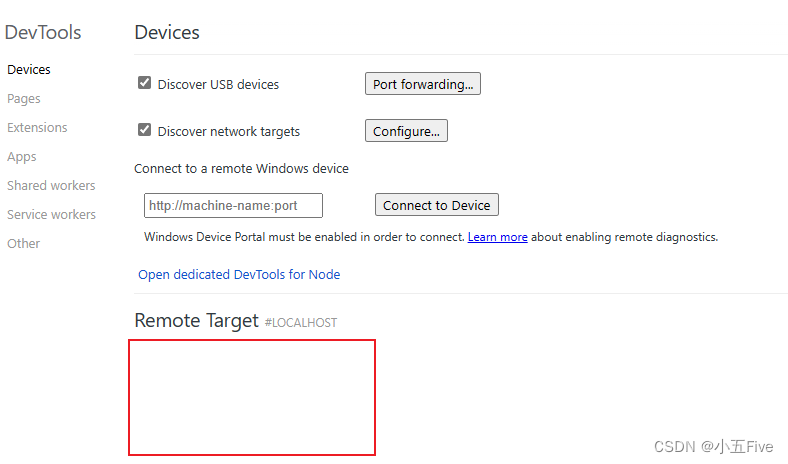
Task: Focus the machine-name:port address field
Action: pos(233,205)
